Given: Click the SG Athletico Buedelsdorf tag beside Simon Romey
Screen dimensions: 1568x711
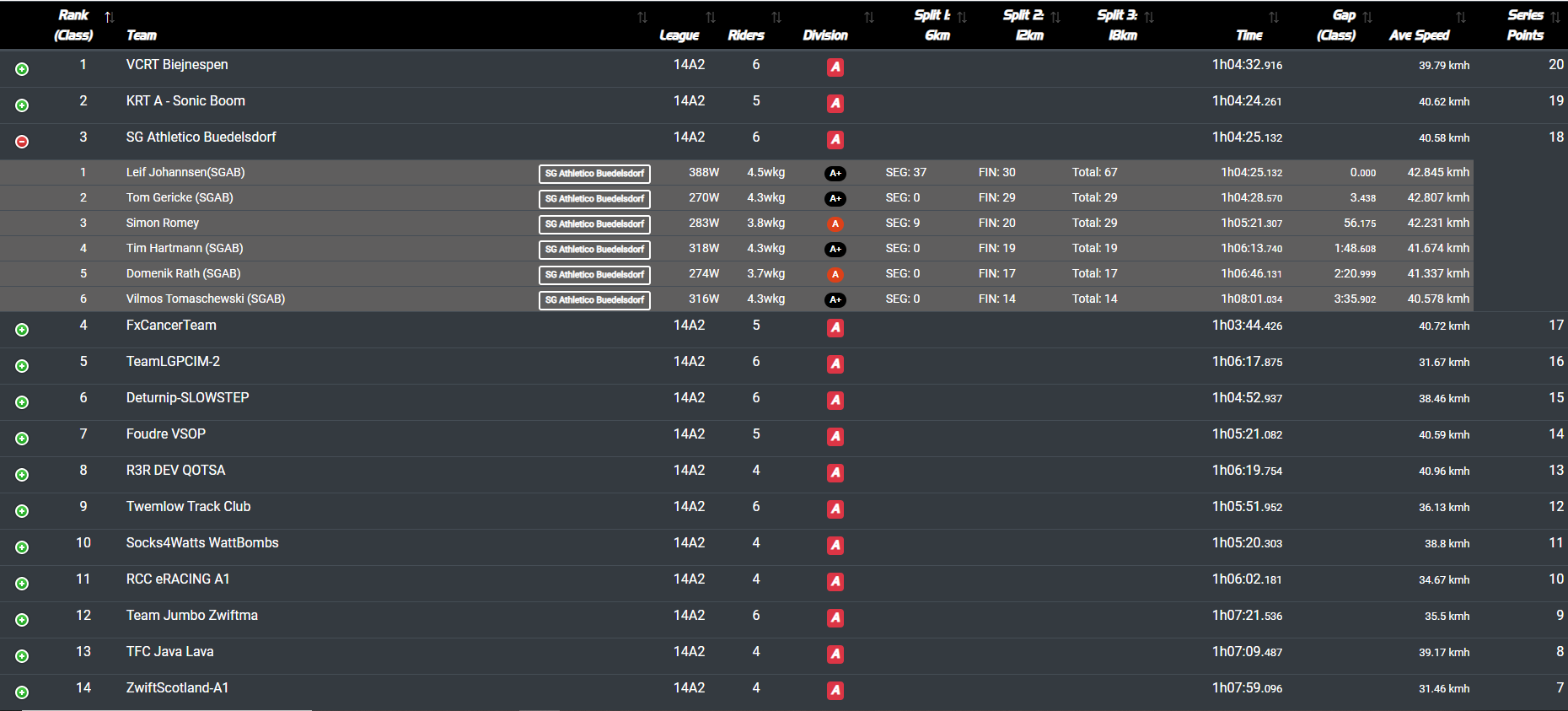Looking at the screenshot, I should pos(594,224).
